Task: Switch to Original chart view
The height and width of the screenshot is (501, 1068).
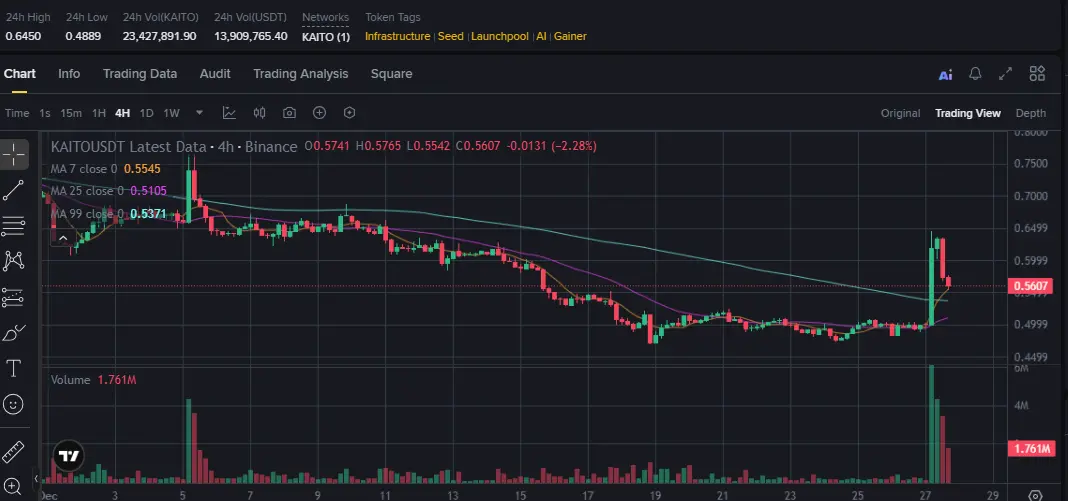Action: [900, 113]
